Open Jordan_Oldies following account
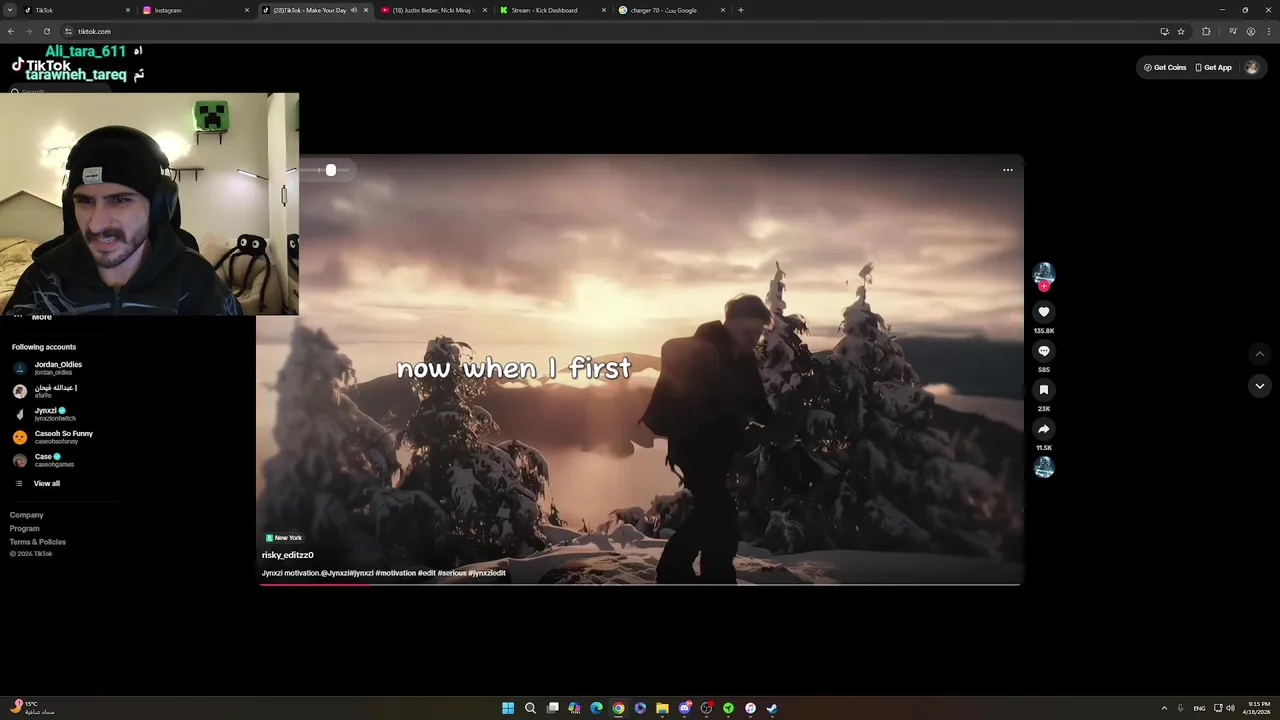Image resolution: width=1280 pixels, height=720 pixels. tap(57, 368)
